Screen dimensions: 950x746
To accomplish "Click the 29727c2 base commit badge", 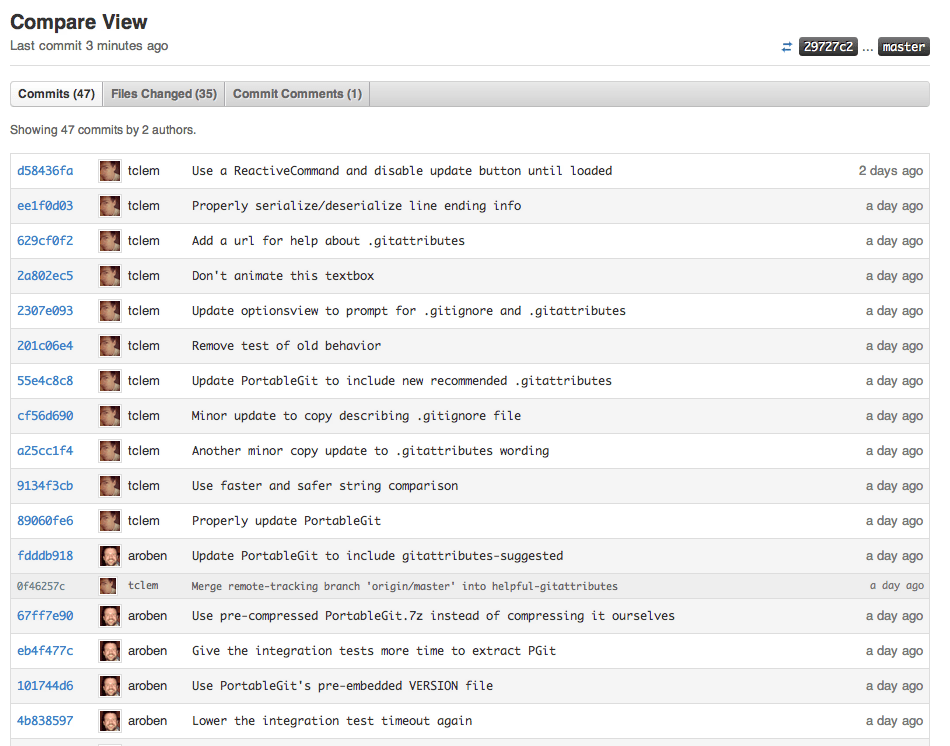I will point(828,47).
